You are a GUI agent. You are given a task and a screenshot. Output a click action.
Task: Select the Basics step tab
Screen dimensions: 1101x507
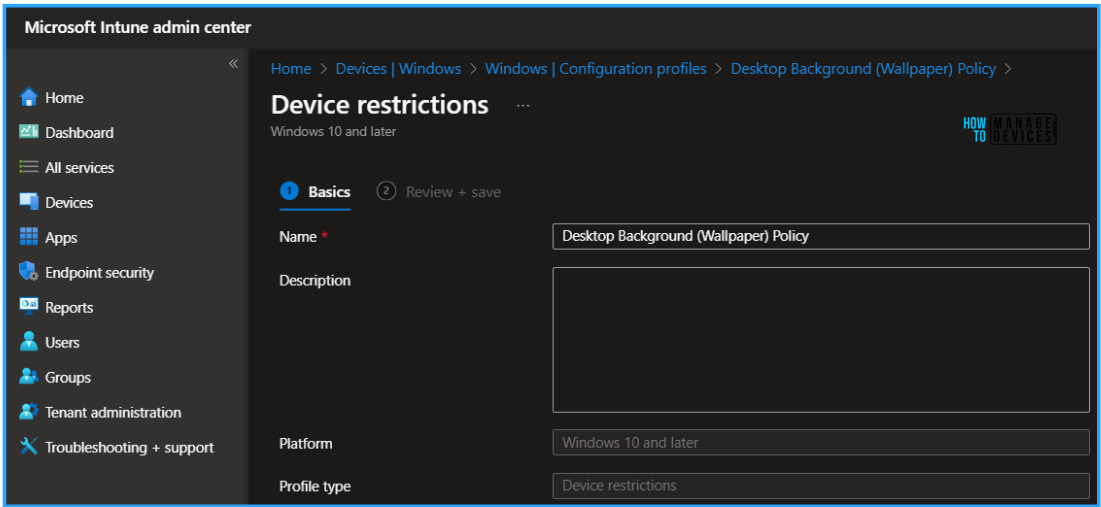(x=315, y=192)
